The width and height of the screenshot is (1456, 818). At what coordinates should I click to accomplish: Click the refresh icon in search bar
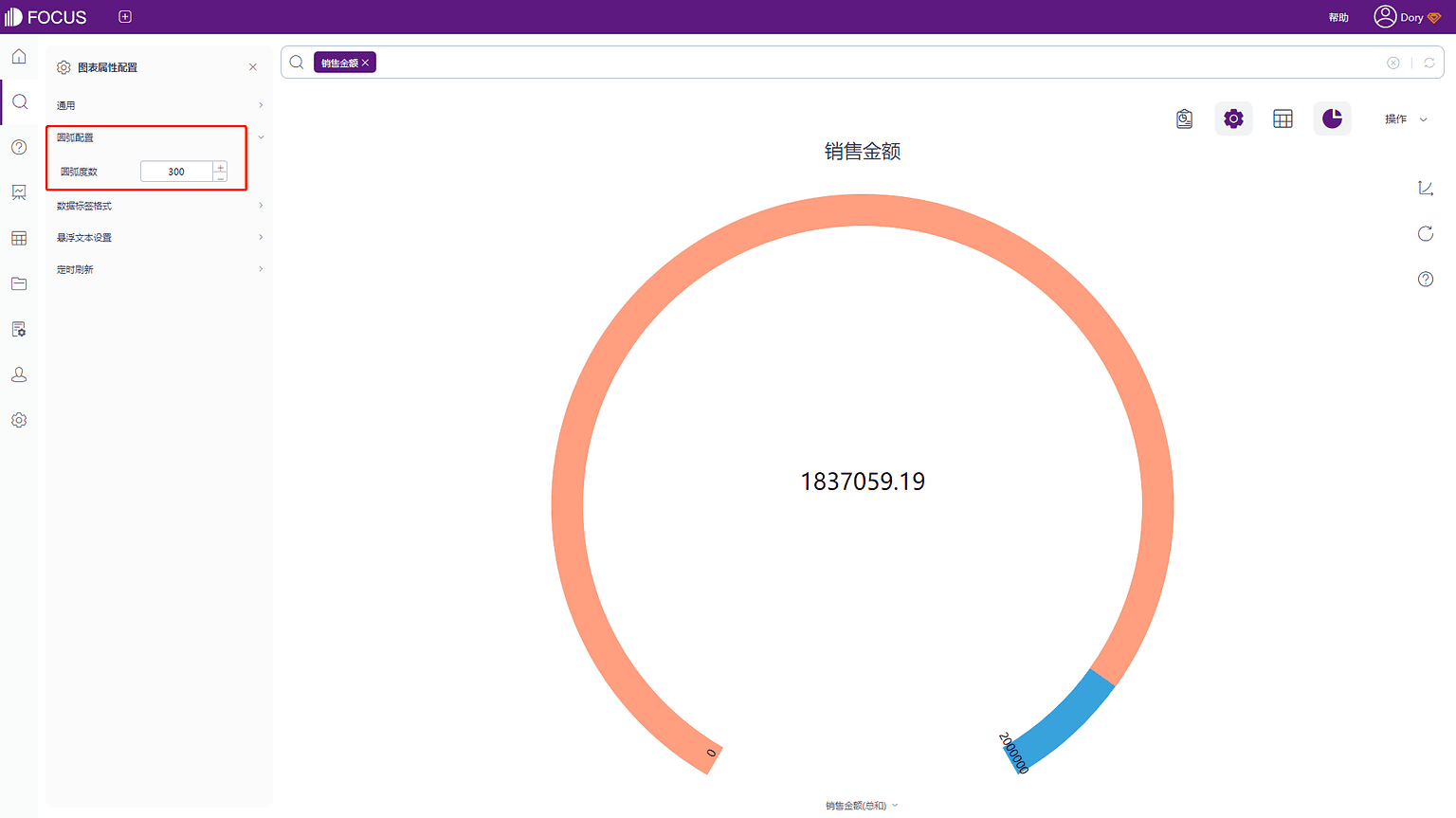tap(1429, 63)
